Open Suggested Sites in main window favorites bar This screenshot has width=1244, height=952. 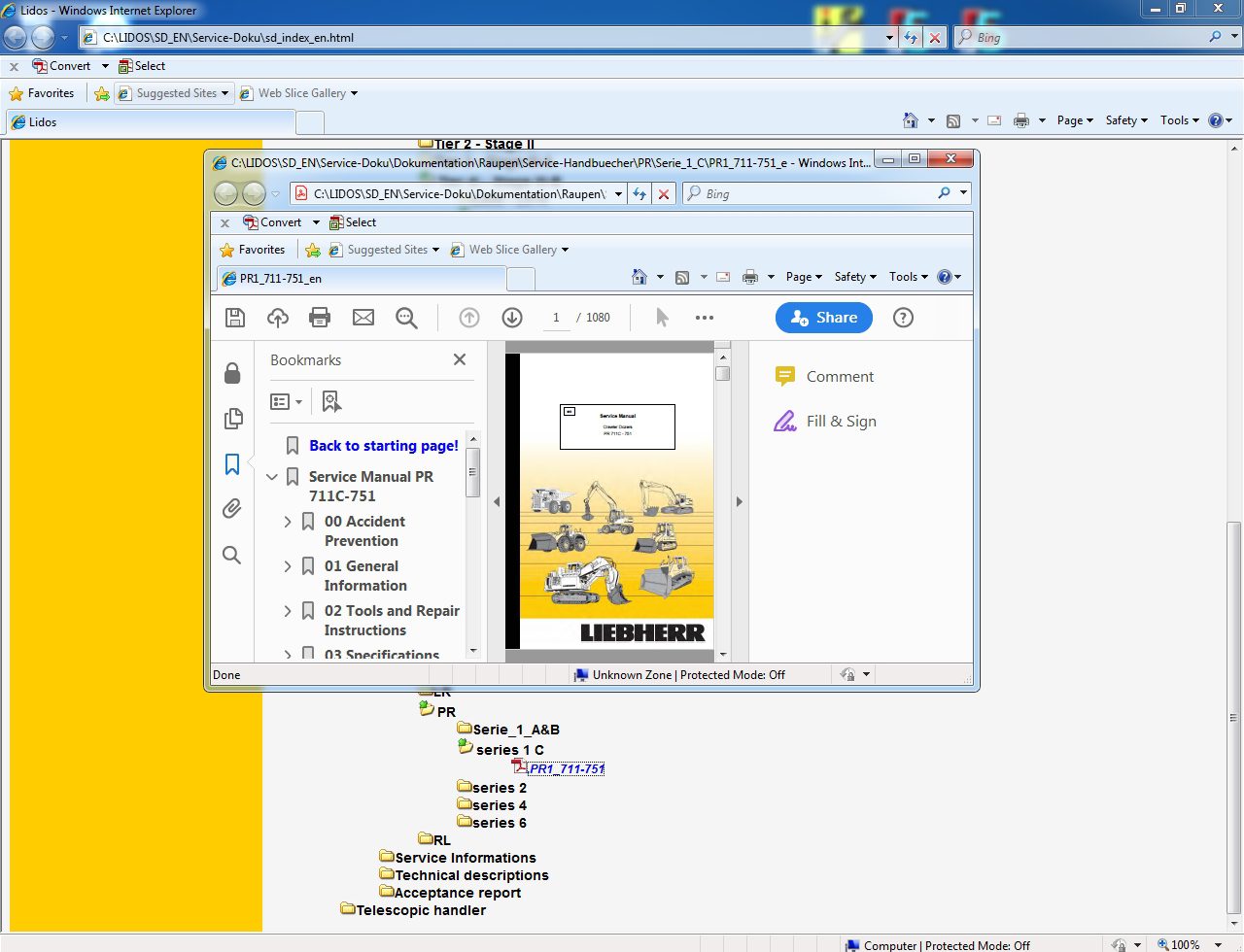point(175,93)
